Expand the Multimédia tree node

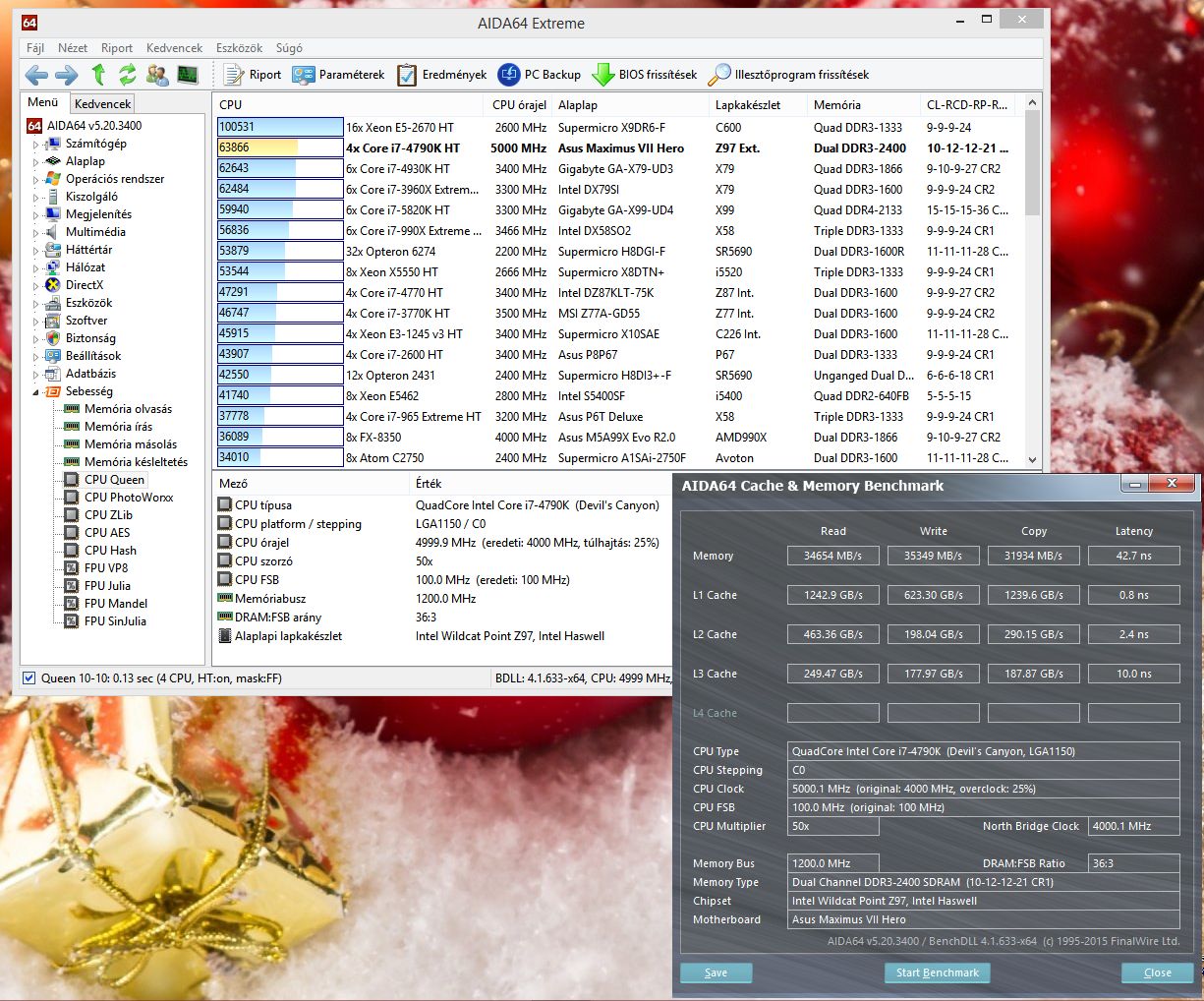36,232
